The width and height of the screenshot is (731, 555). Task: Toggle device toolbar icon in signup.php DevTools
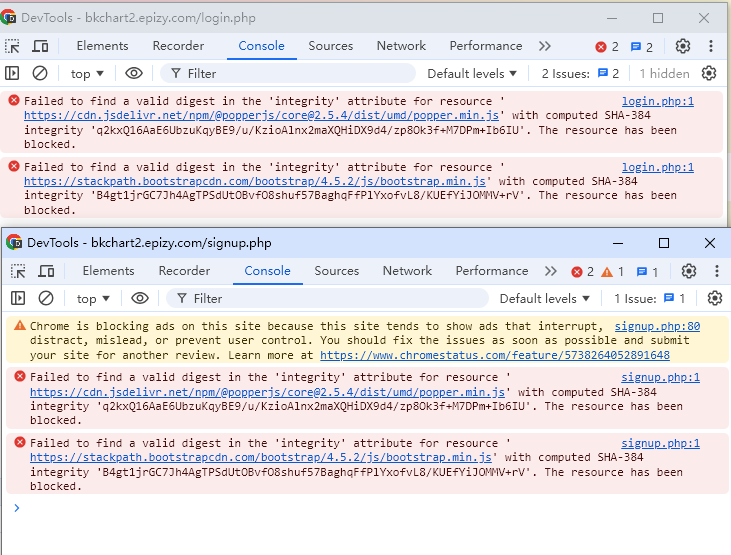[46, 271]
